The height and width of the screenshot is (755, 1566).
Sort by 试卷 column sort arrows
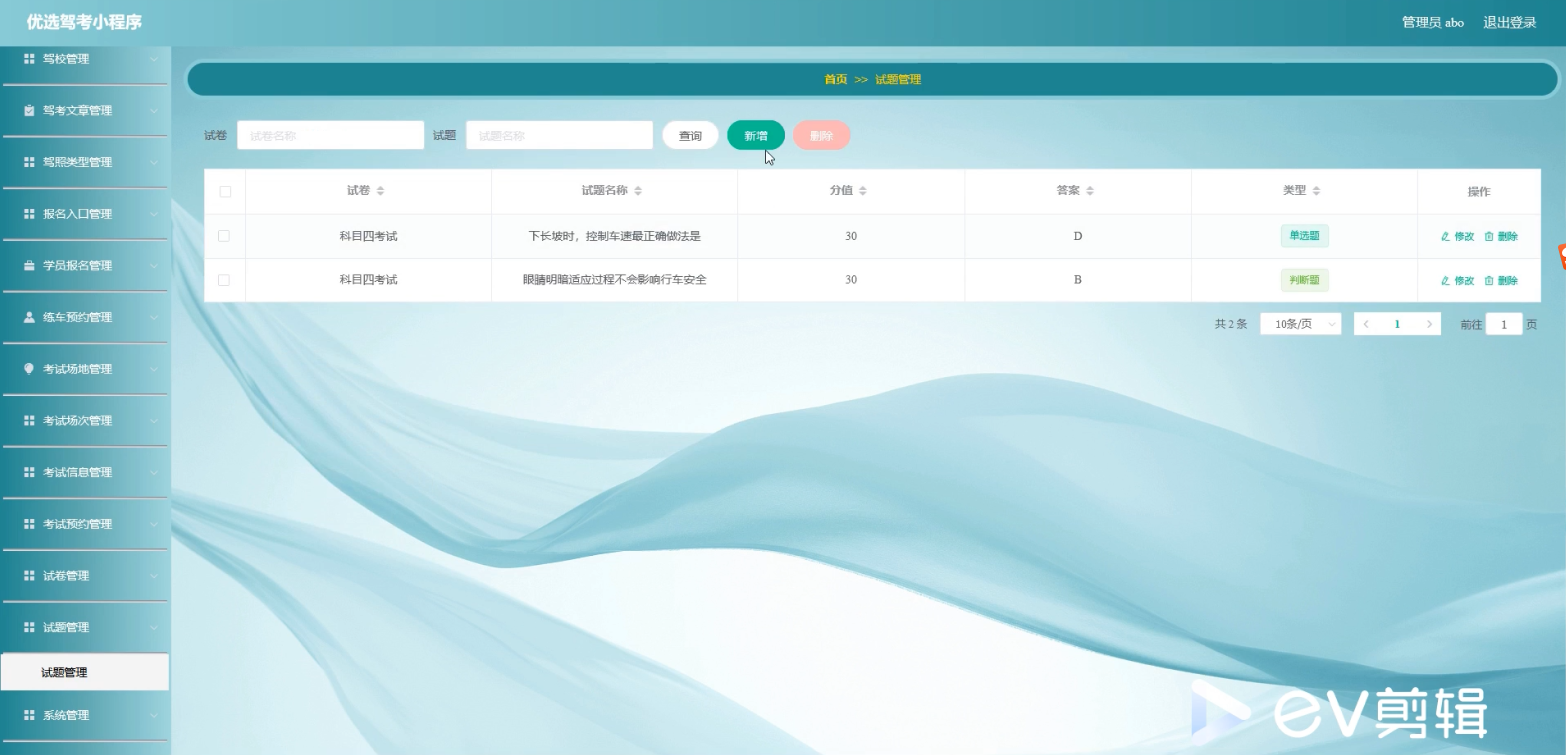[x=380, y=191]
